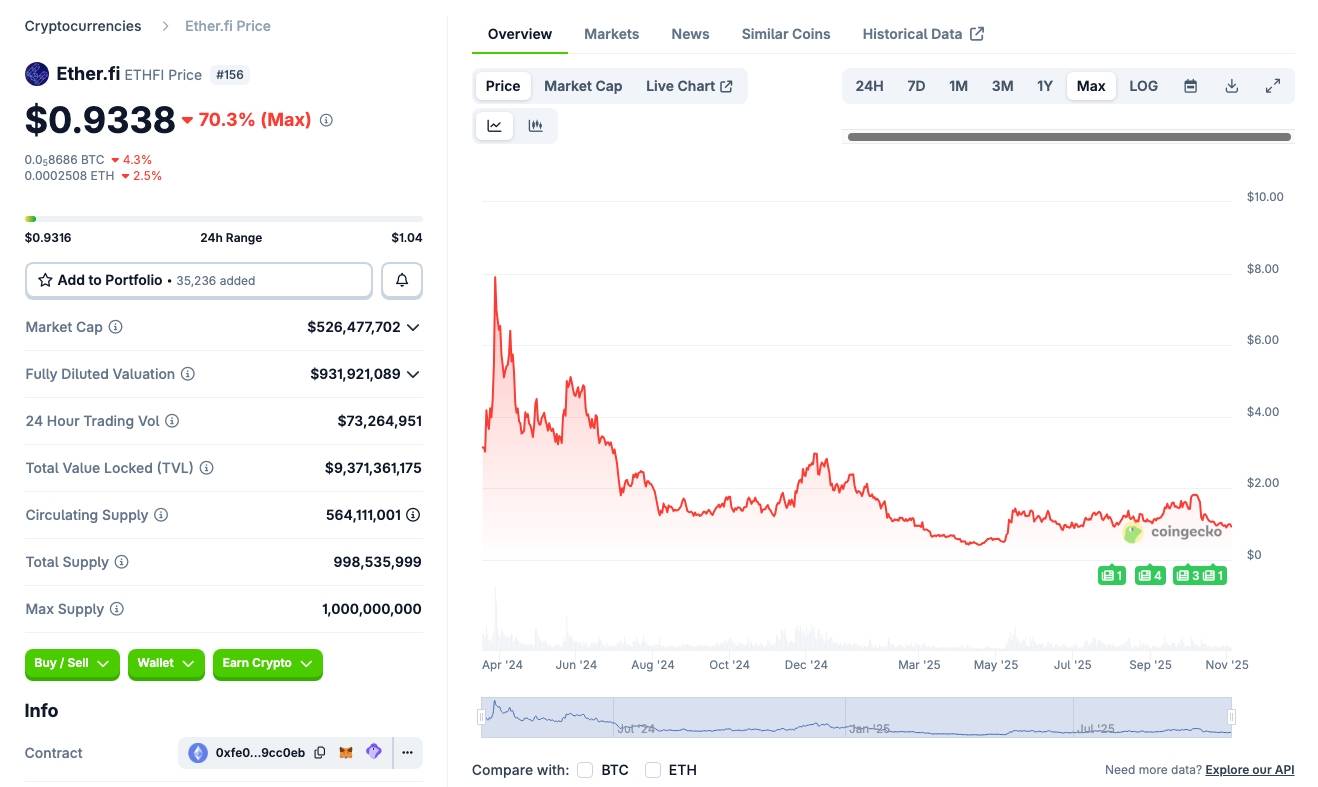The width and height of the screenshot is (1318, 787).
Task: Click the price alert bell icon
Action: coord(402,281)
